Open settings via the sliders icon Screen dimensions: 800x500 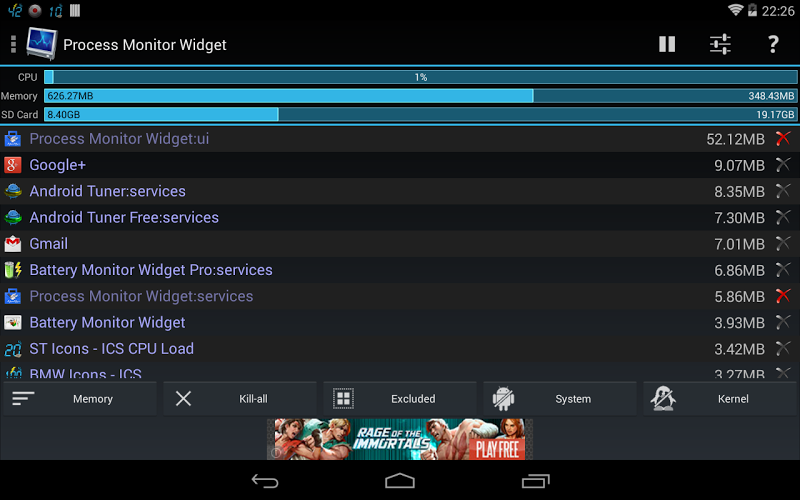tap(720, 44)
